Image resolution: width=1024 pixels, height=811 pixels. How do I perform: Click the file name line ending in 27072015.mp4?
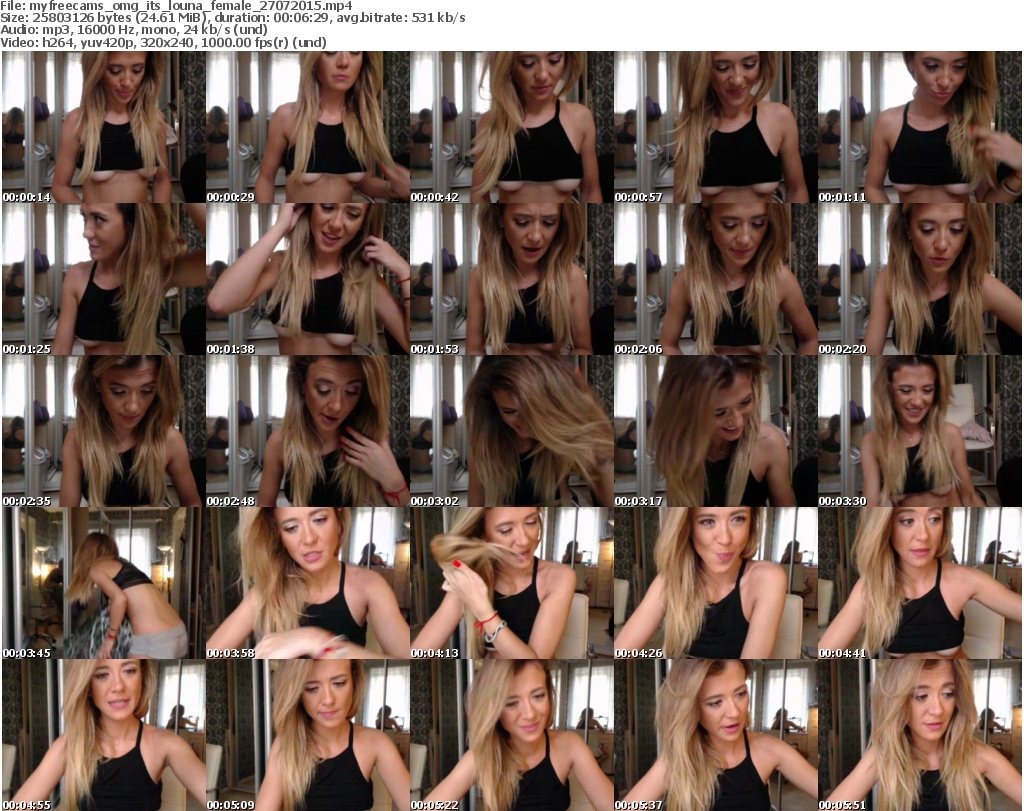[176, 6]
